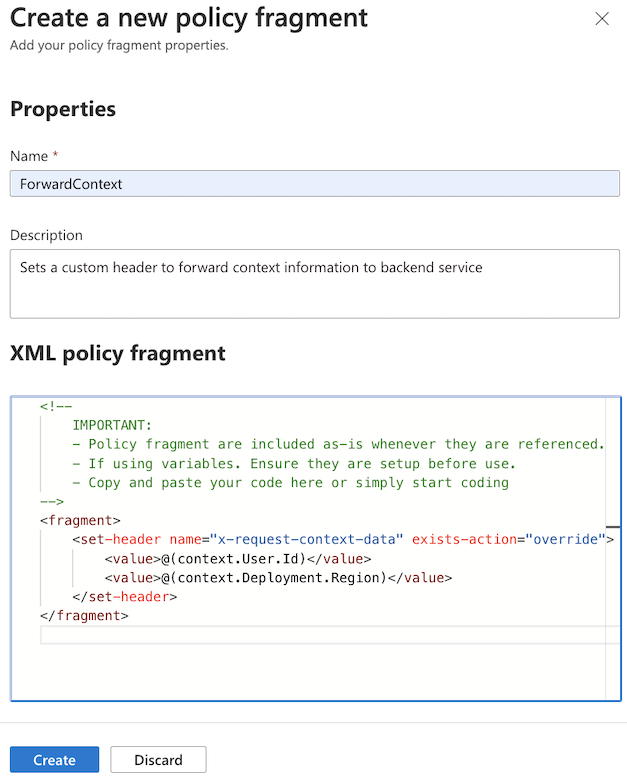Click the 'Copy and paste your code' comment line
This screenshot has width=627, height=777.
click(290, 482)
